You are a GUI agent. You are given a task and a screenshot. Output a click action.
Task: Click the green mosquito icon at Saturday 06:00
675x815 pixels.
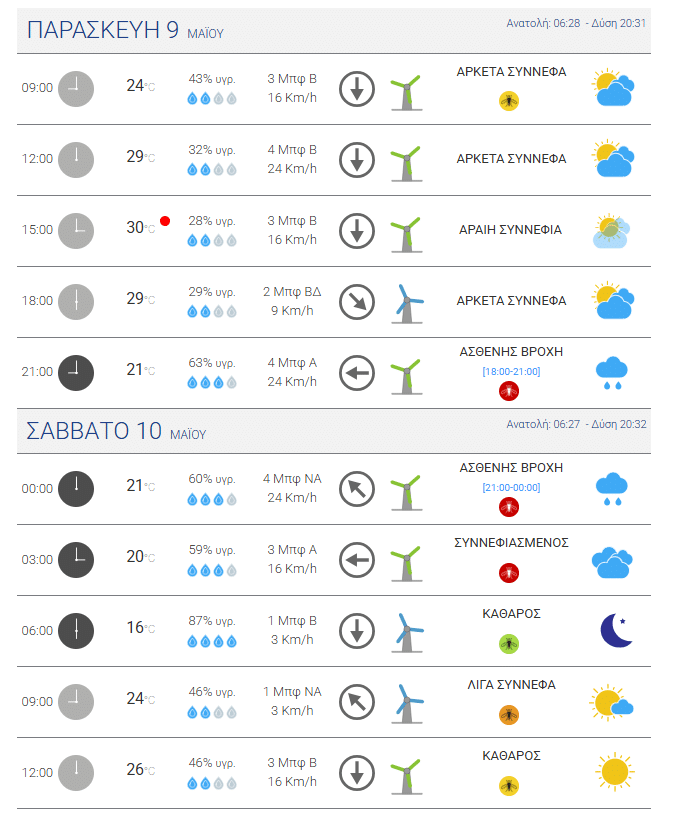509,644
